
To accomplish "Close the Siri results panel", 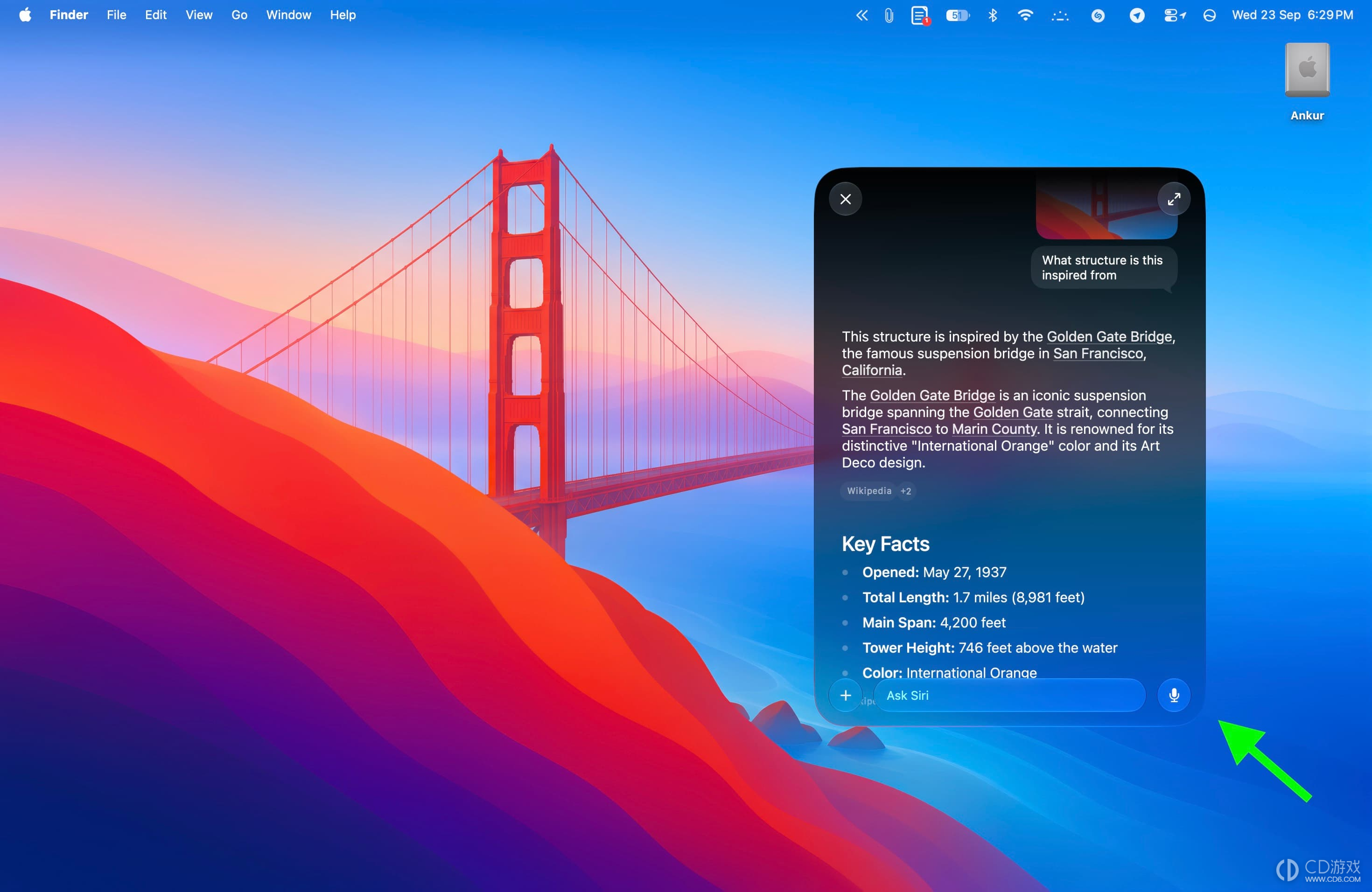I will click(x=845, y=199).
